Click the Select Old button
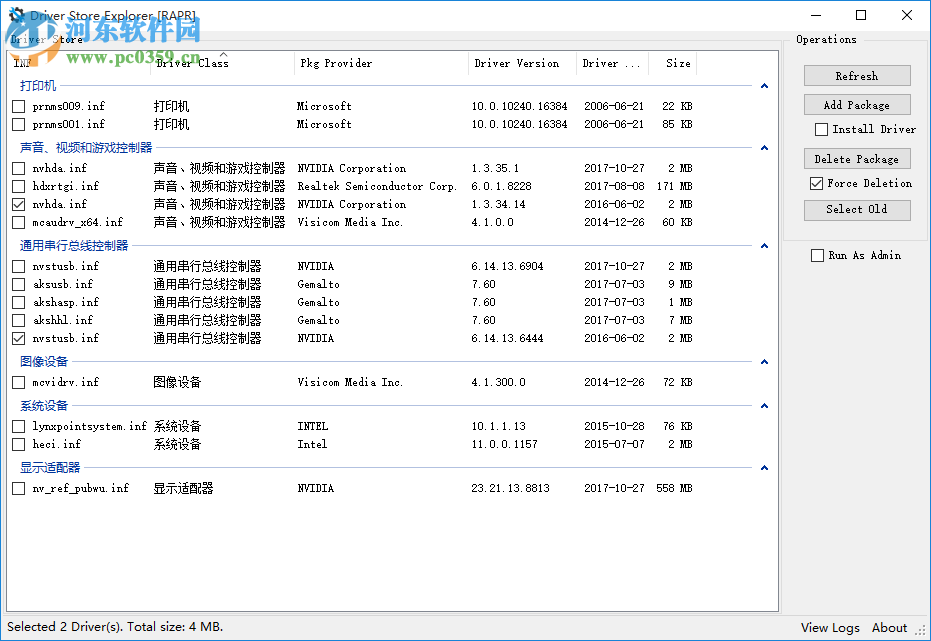Viewport: 931px width, 641px height. (x=856, y=209)
